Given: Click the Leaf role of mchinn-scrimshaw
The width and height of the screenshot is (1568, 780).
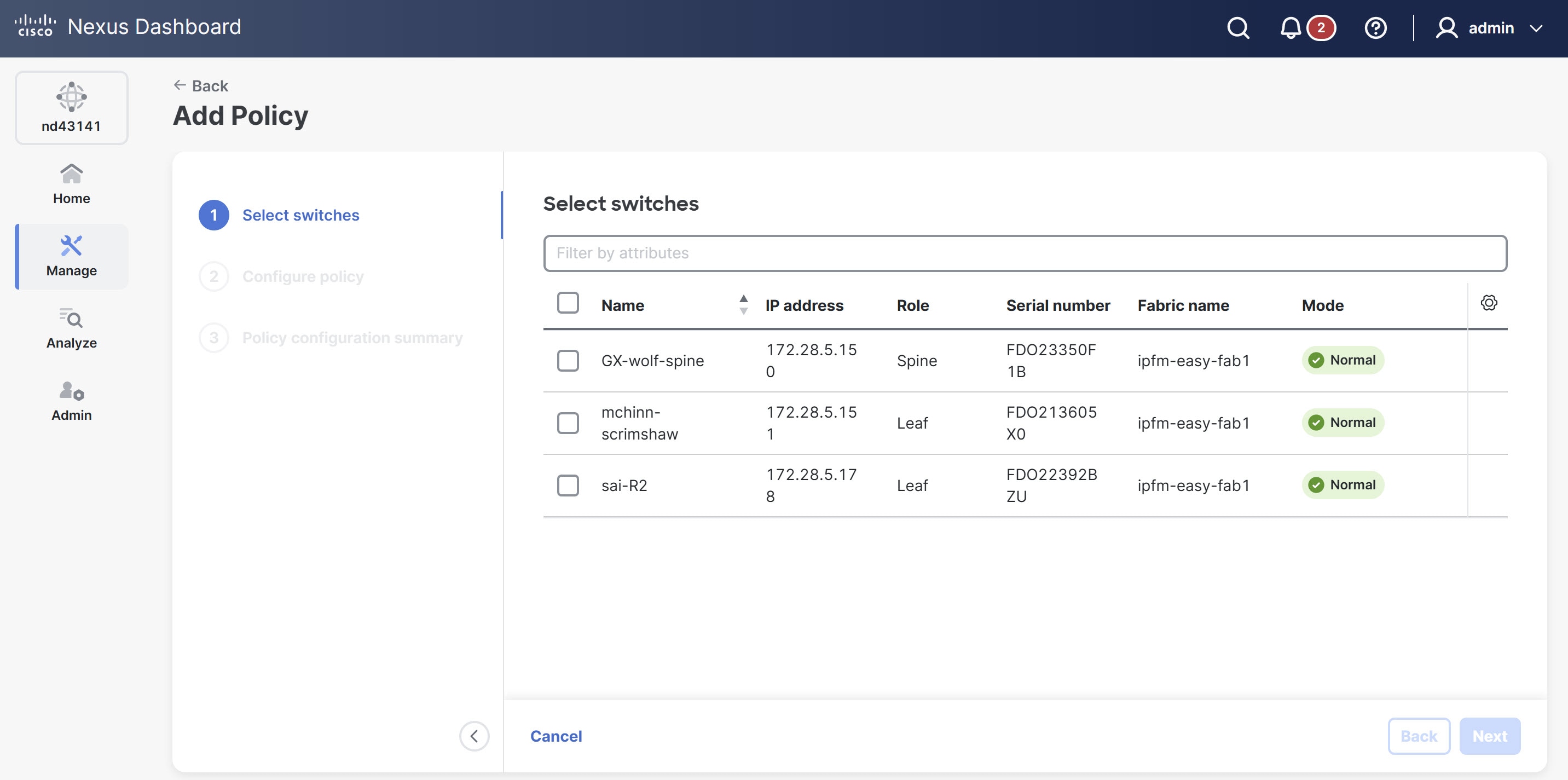Looking at the screenshot, I should pos(912,423).
